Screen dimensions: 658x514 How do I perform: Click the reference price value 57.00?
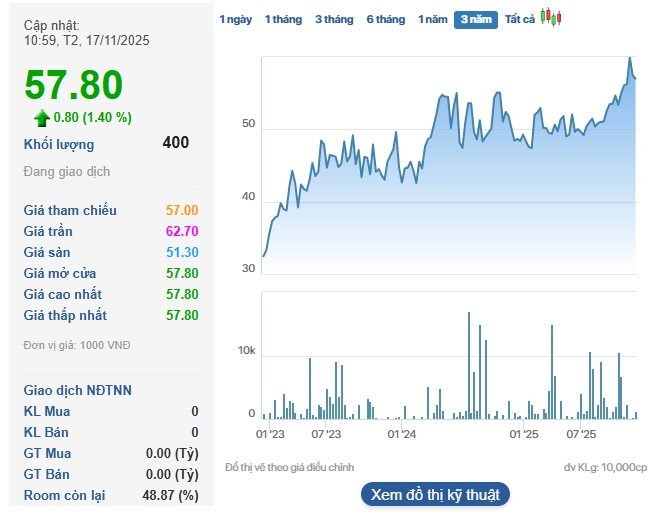click(182, 210)
